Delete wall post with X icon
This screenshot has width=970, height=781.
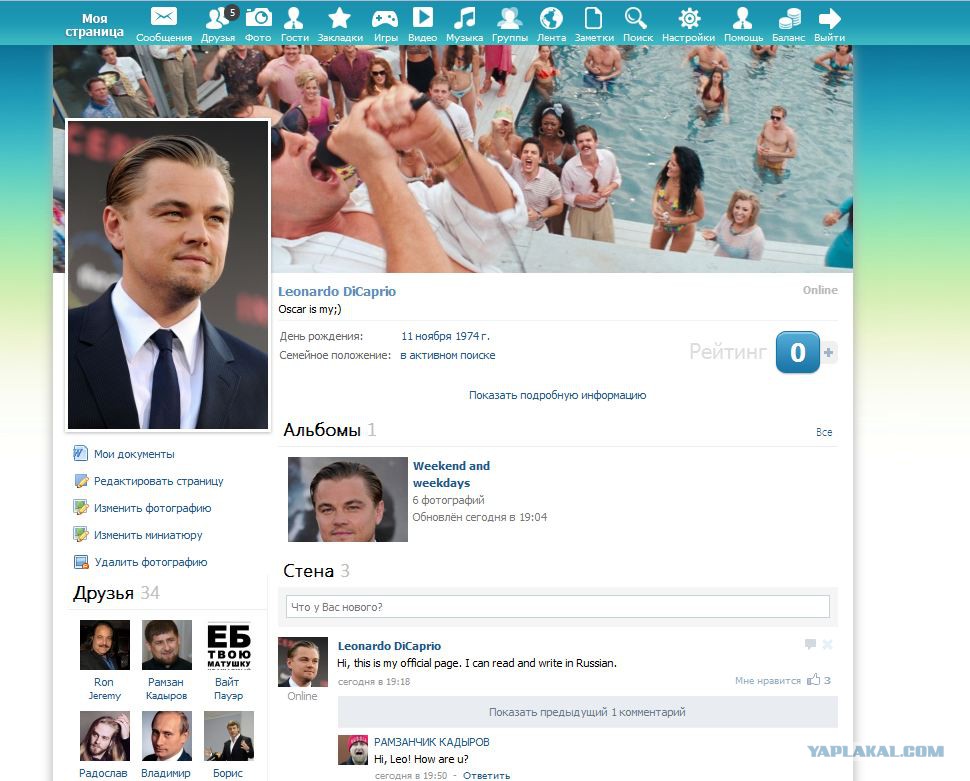click(x=827, y=644)
